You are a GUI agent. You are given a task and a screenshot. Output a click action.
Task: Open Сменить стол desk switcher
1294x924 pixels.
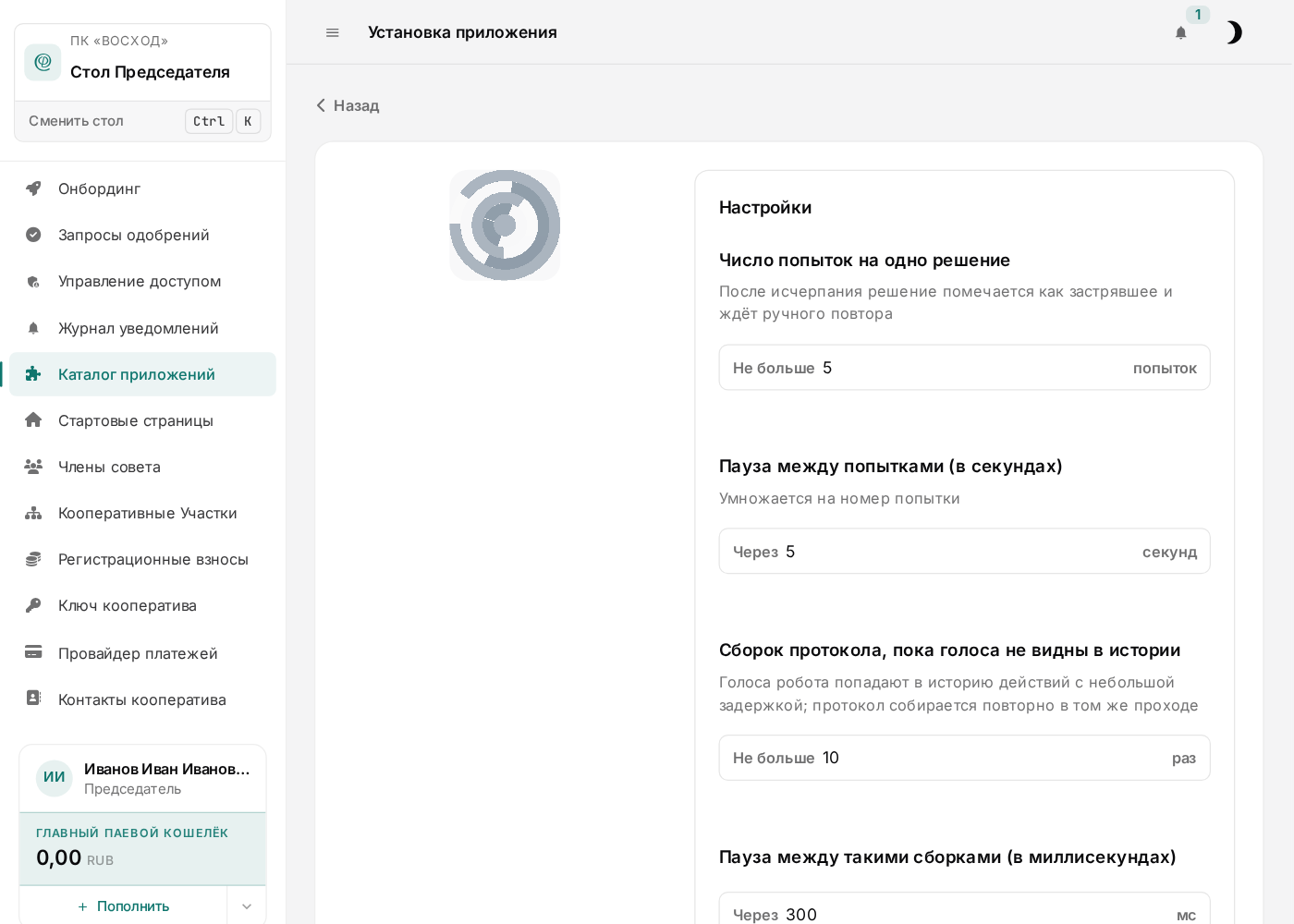click(143, 121)
